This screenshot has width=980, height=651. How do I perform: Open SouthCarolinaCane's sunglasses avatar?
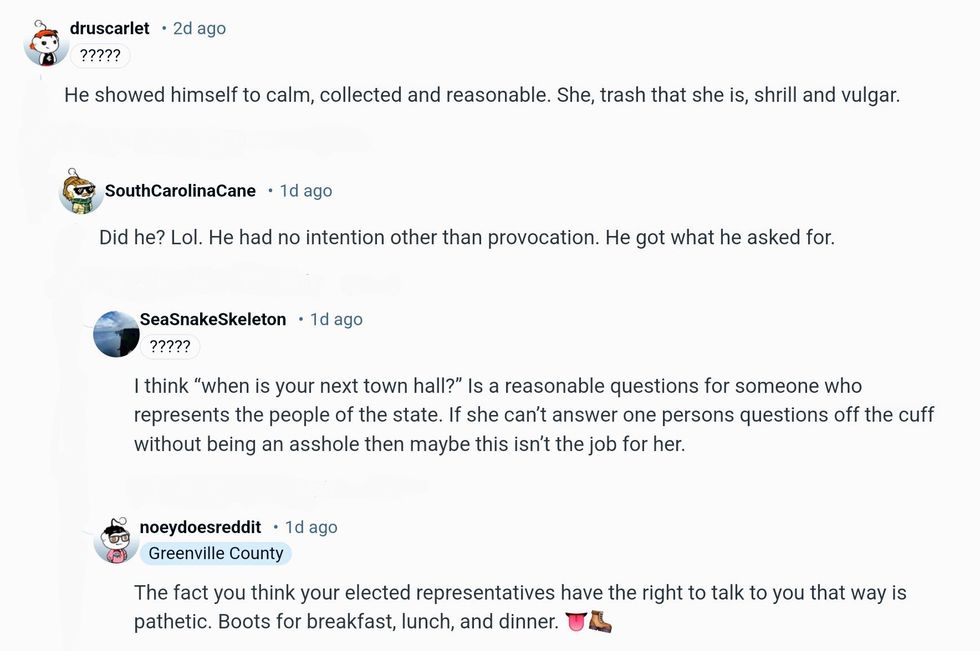[x=81, y=191]
